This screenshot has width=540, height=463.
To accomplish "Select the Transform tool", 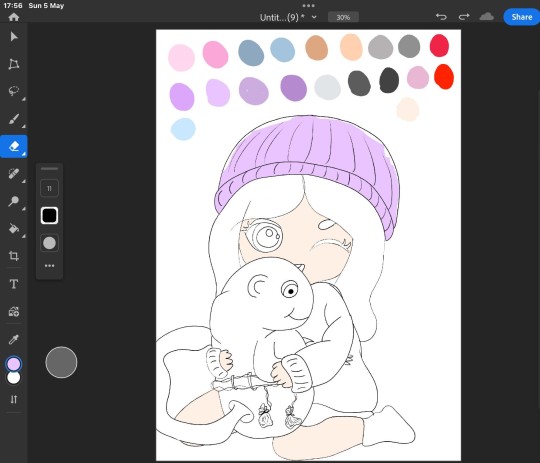I will click(14, 64).
